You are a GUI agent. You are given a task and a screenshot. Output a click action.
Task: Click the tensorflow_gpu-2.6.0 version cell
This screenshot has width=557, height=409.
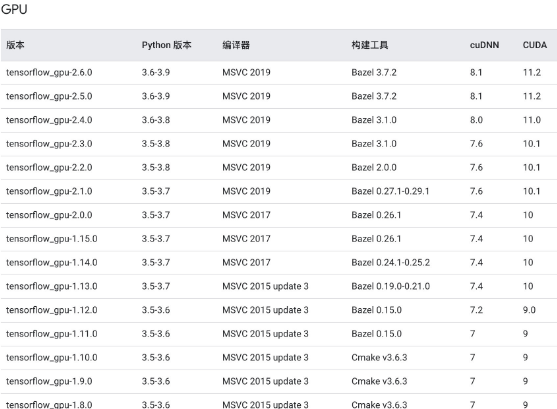pyautogui.click(x=49, y=72)
